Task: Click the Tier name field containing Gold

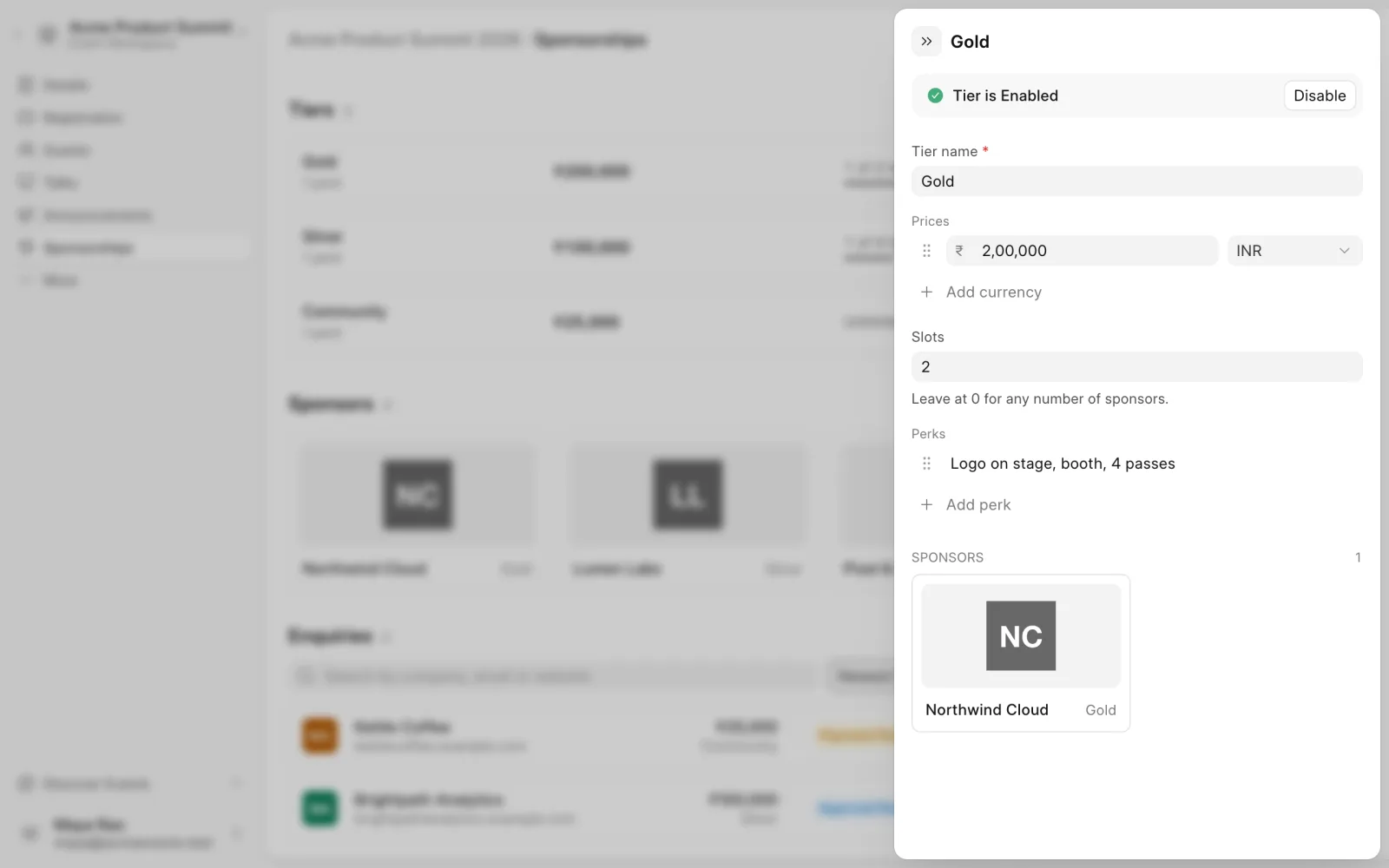Action: [x=1137, y=181]
